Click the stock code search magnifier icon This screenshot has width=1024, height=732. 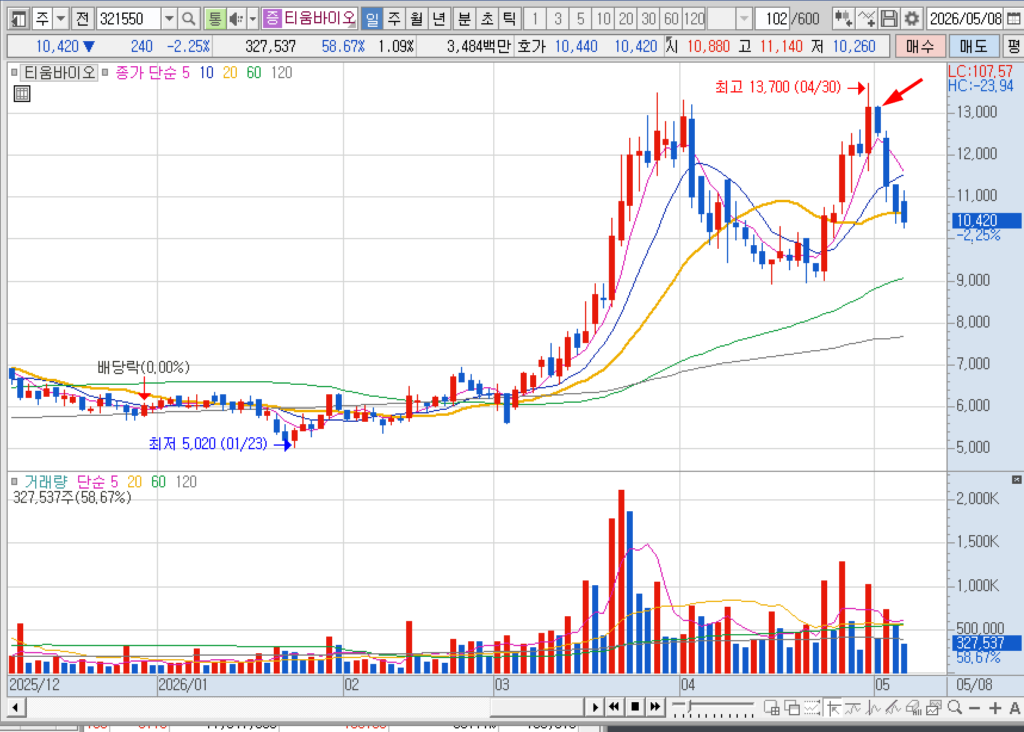click(189, 19)
